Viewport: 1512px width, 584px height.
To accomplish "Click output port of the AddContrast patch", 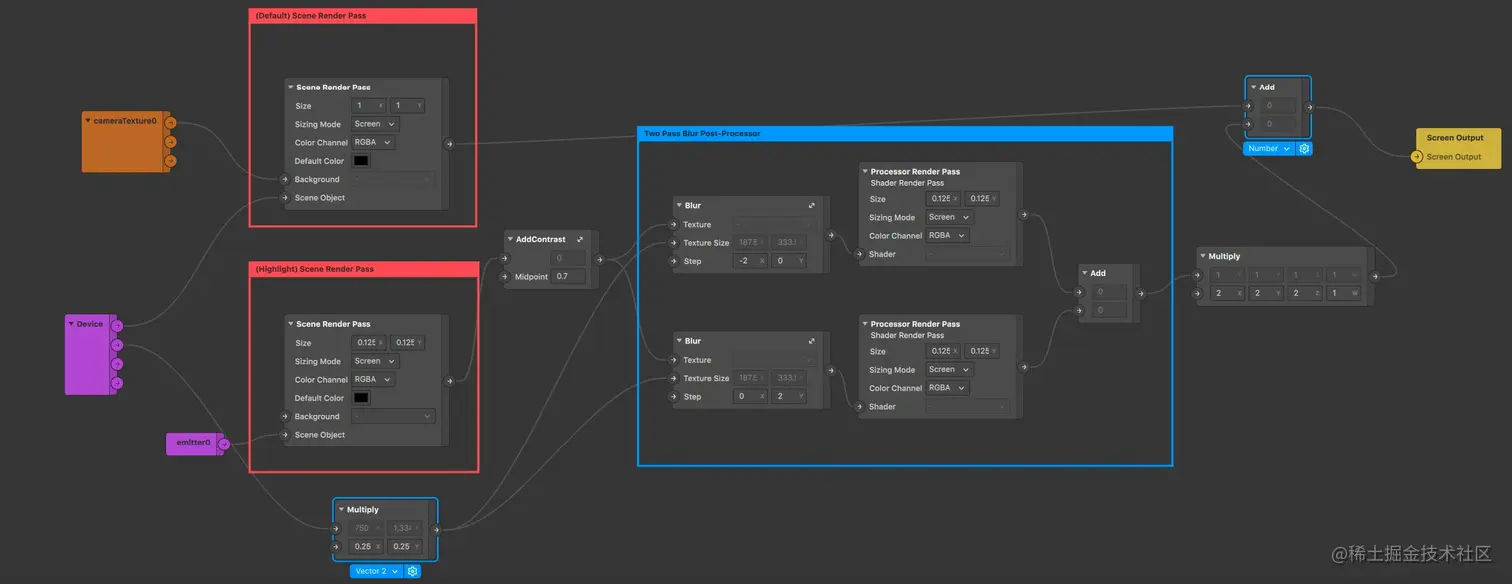I will coord(599,259).
